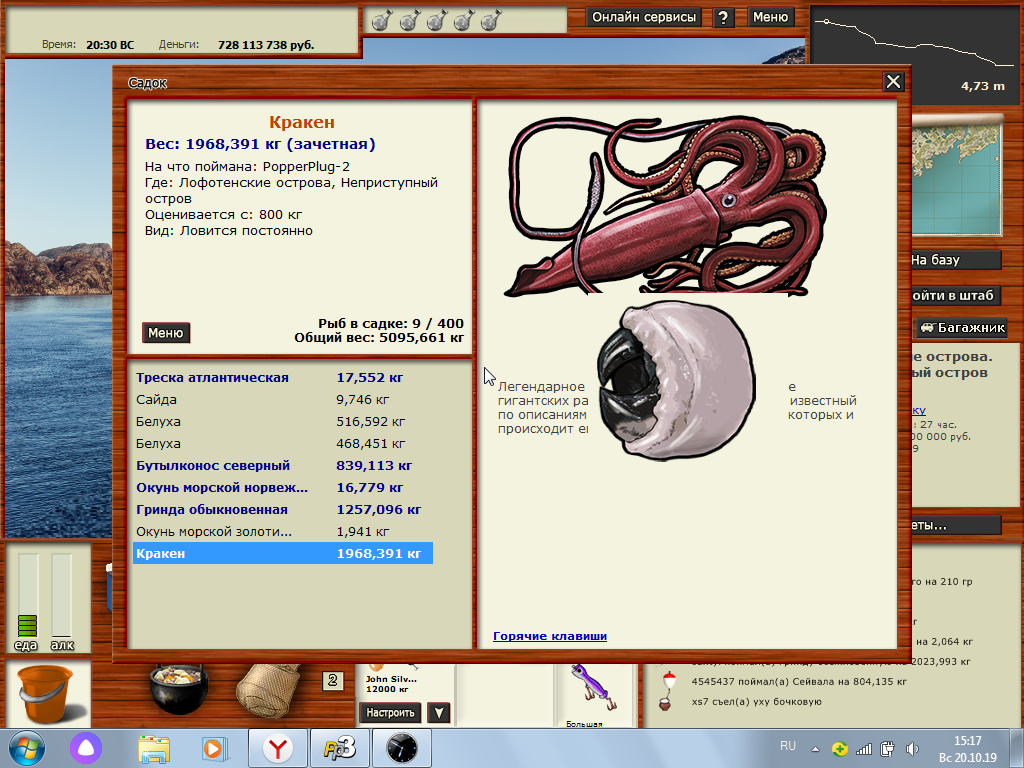Open the Багажник trunk button
Image resolution: width=1024 pixels, height=768 pixels.
tap(962, 328)
